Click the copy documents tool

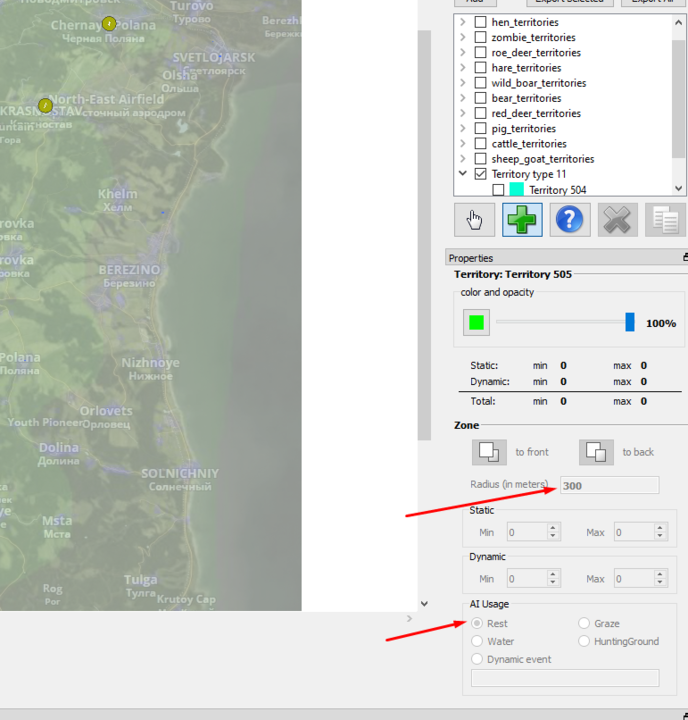[665, 220]
